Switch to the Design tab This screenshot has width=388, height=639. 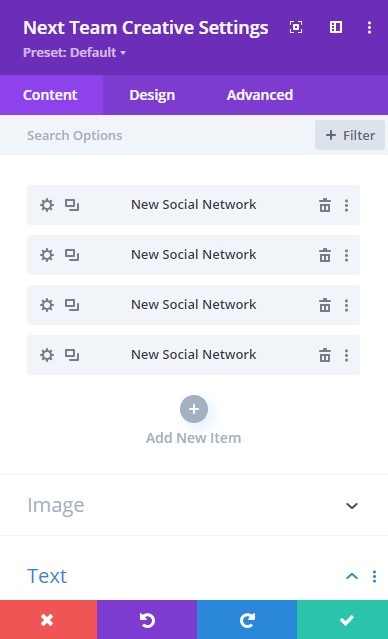point(152,95)
